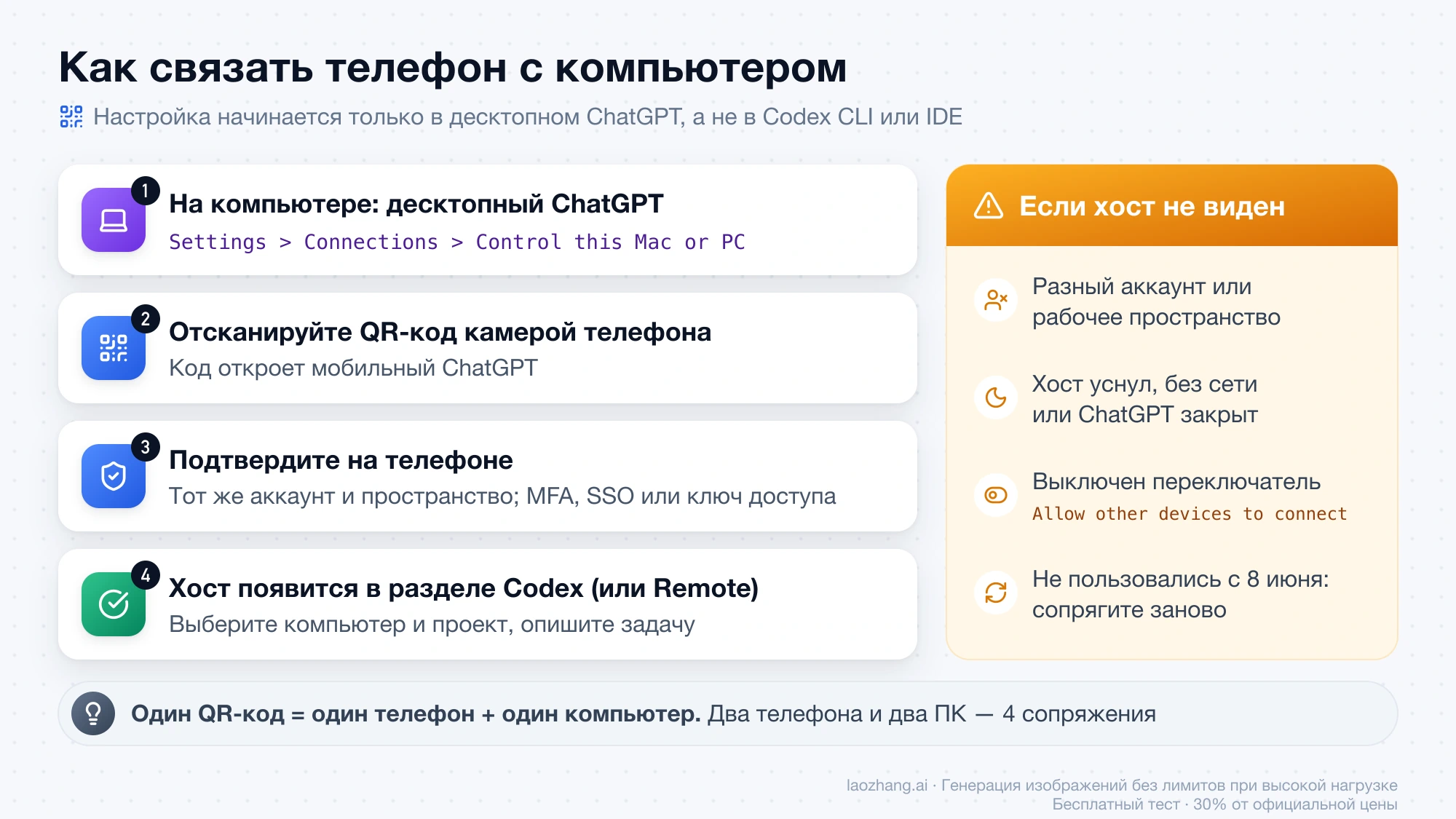The width and height of the screenshot is (1456, 819).
Task: Click the blue QR-code icon in step 2
Action: tap(114, 348)
